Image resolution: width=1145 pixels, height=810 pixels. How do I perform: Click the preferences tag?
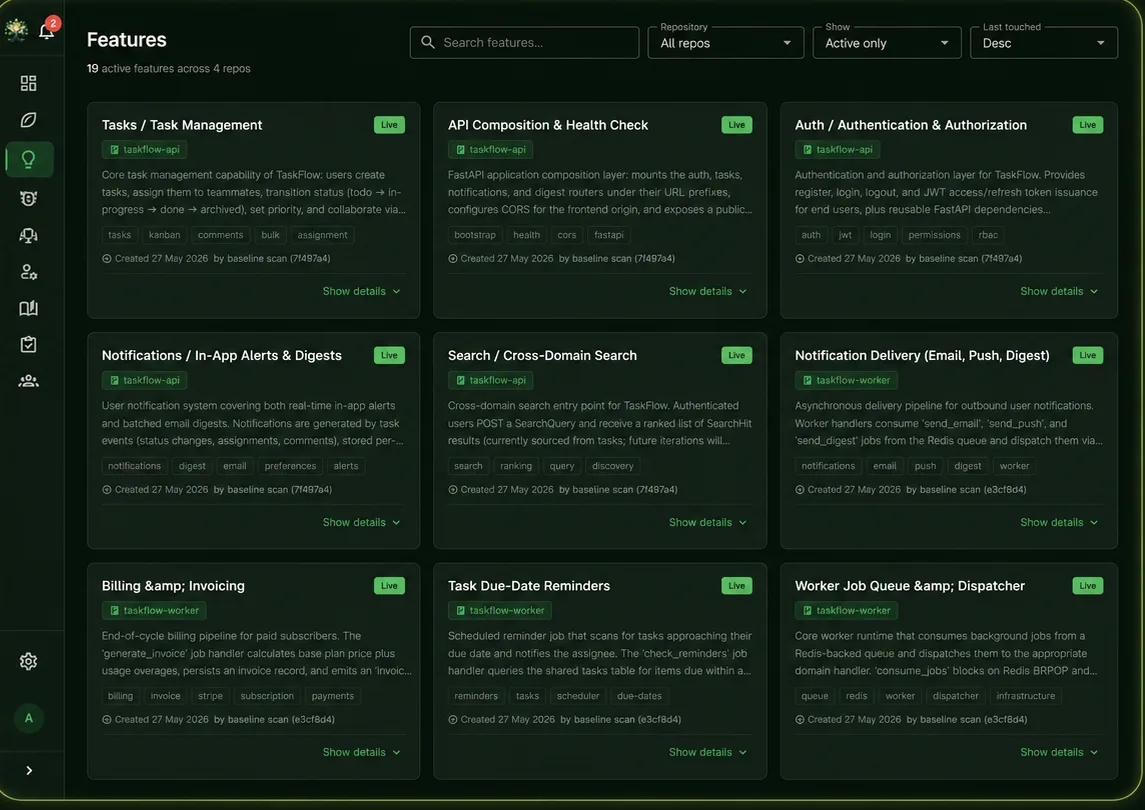click(290, 466)
